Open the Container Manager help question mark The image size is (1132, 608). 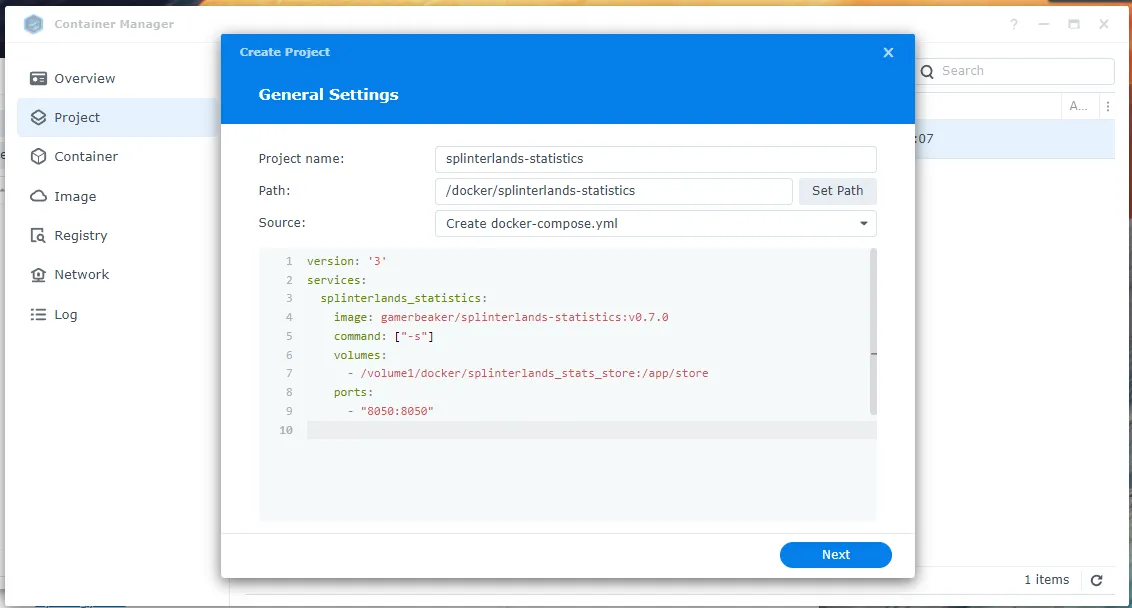click(1014, 24)
